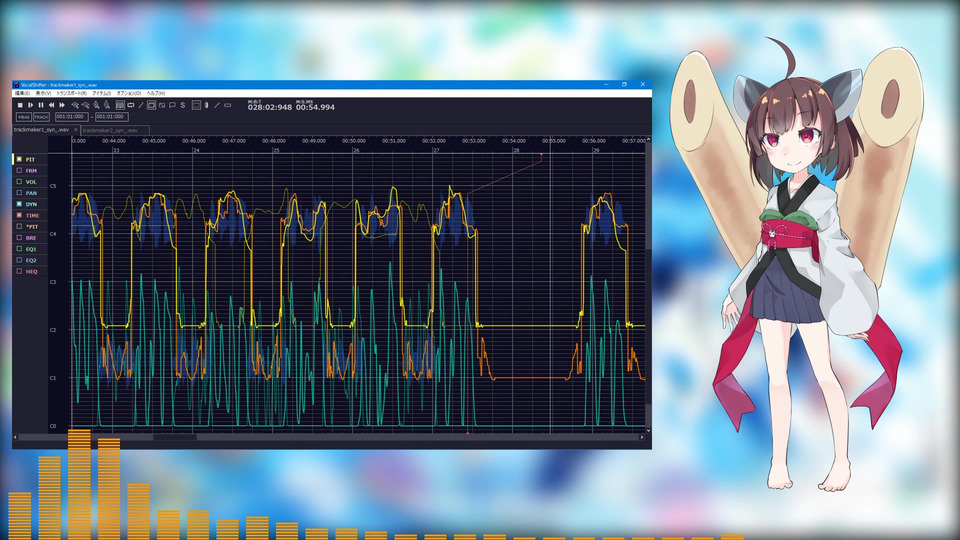The width and height of the screenshot is (960, 540).
Task: Select the TIME parameter label
Action: pyautogui.click(x=32, y=216)
